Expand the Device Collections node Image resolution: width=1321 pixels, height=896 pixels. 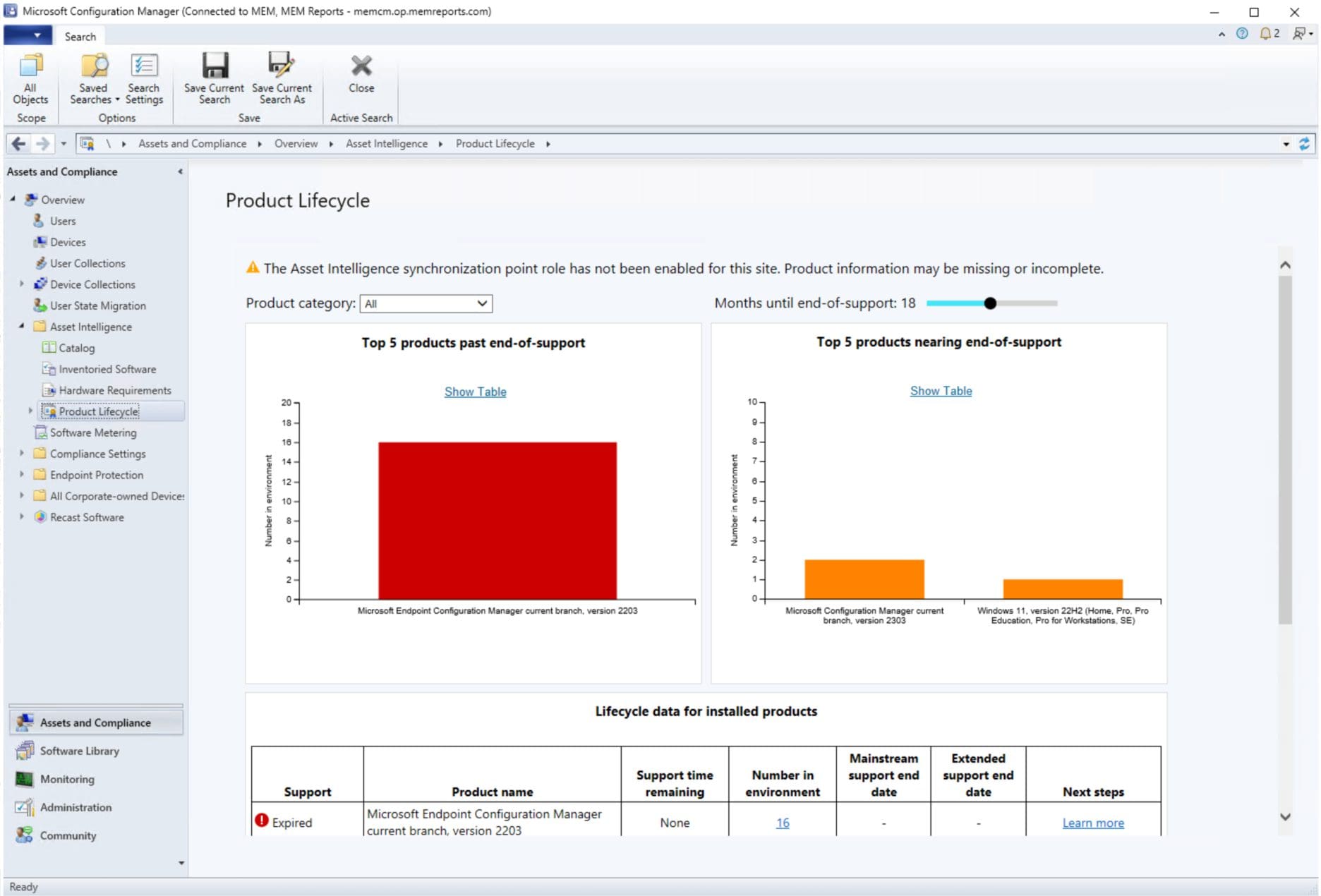pyautogui.click(x=21, y=284)
